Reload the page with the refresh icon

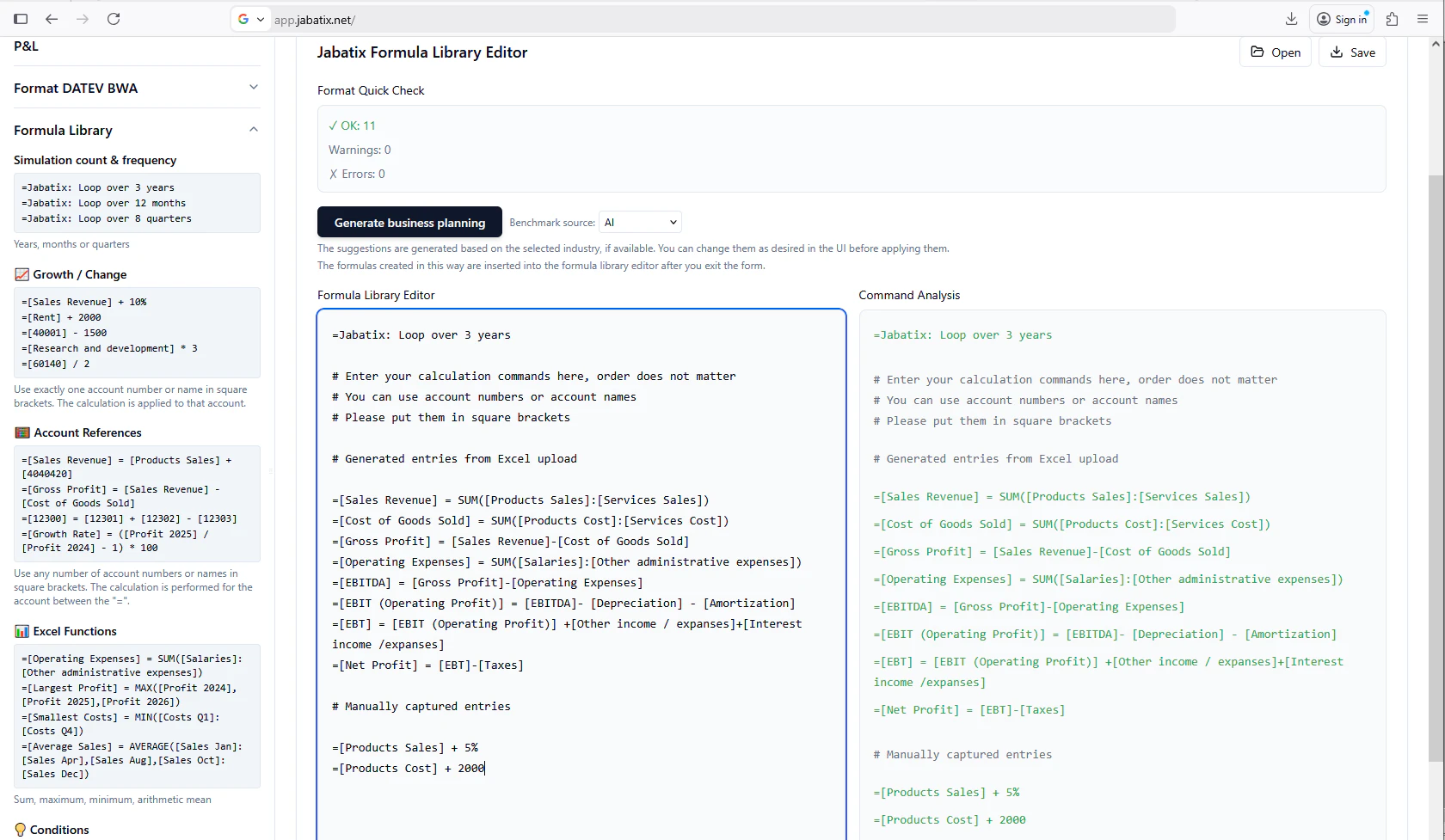114,19
